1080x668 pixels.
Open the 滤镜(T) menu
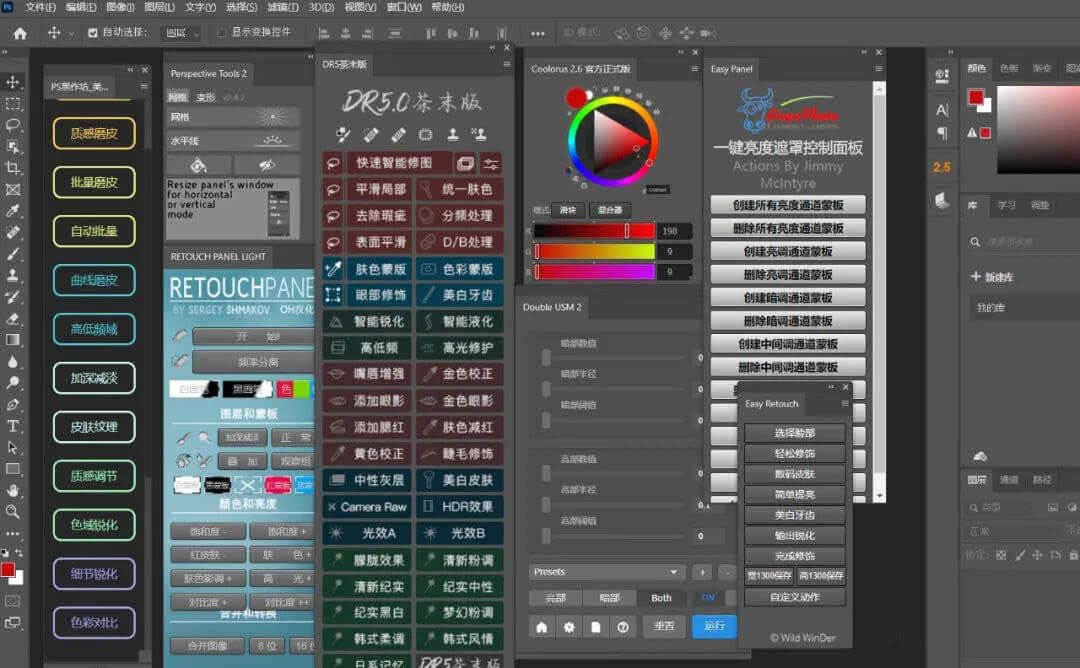pyautogui.click(x=283, y=7)
